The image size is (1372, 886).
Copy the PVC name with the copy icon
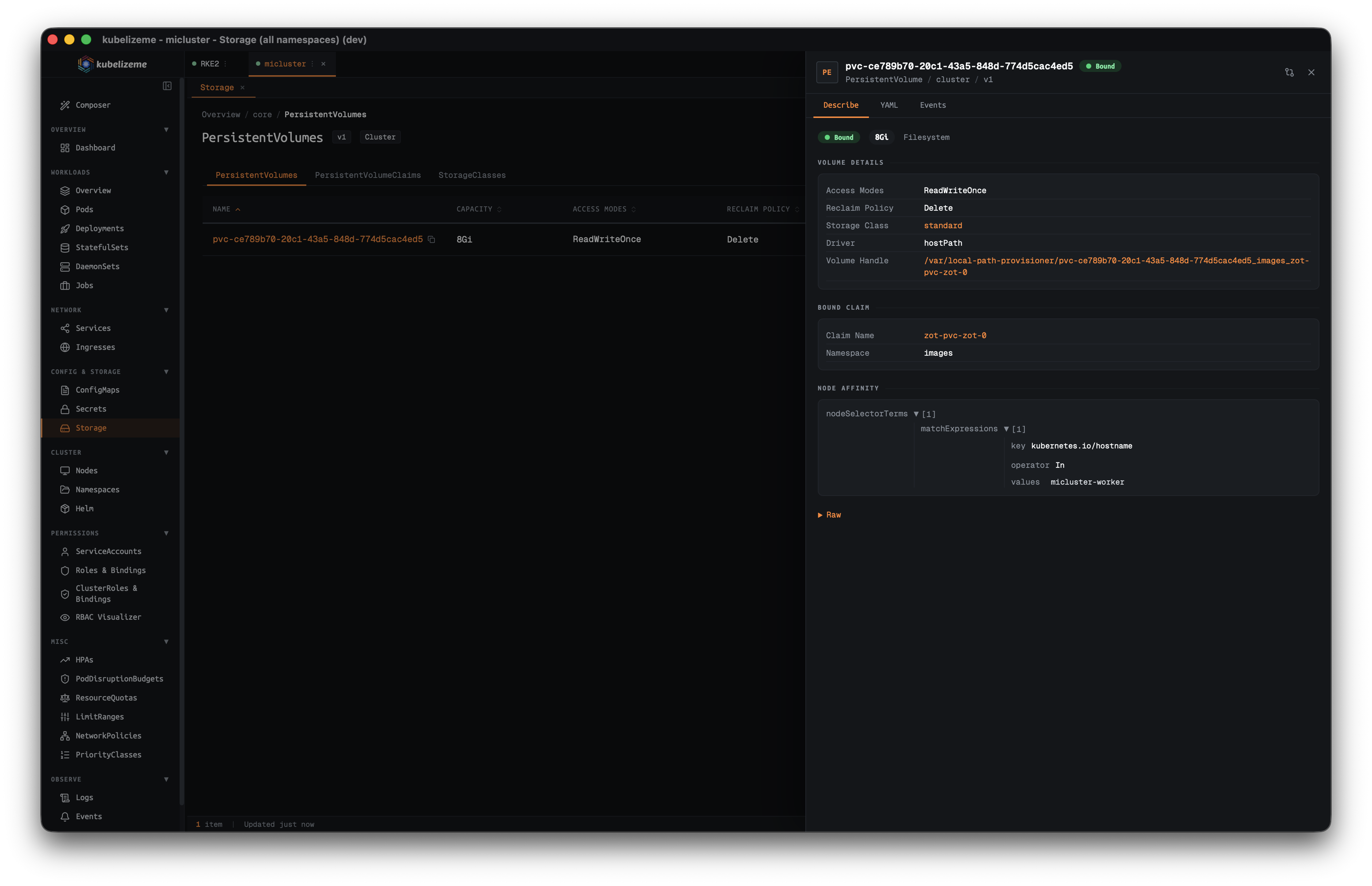tap(431, 239)
